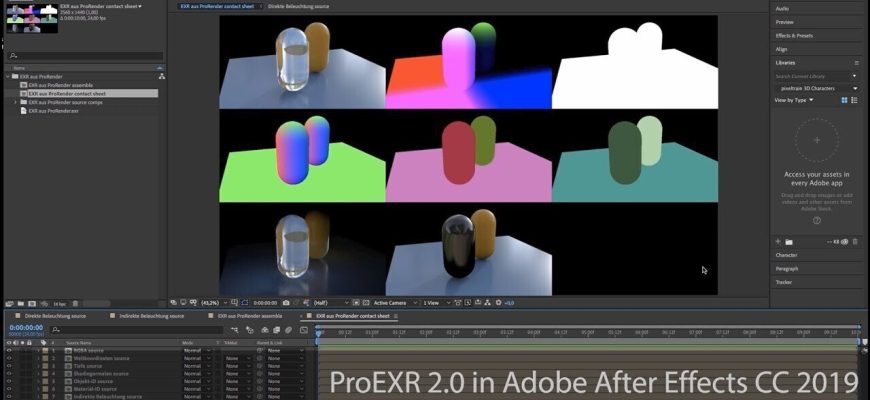This screenshot has width=870, height=400.
Task: Click the show channel icon in viewer bar
Action: (307, 303)
